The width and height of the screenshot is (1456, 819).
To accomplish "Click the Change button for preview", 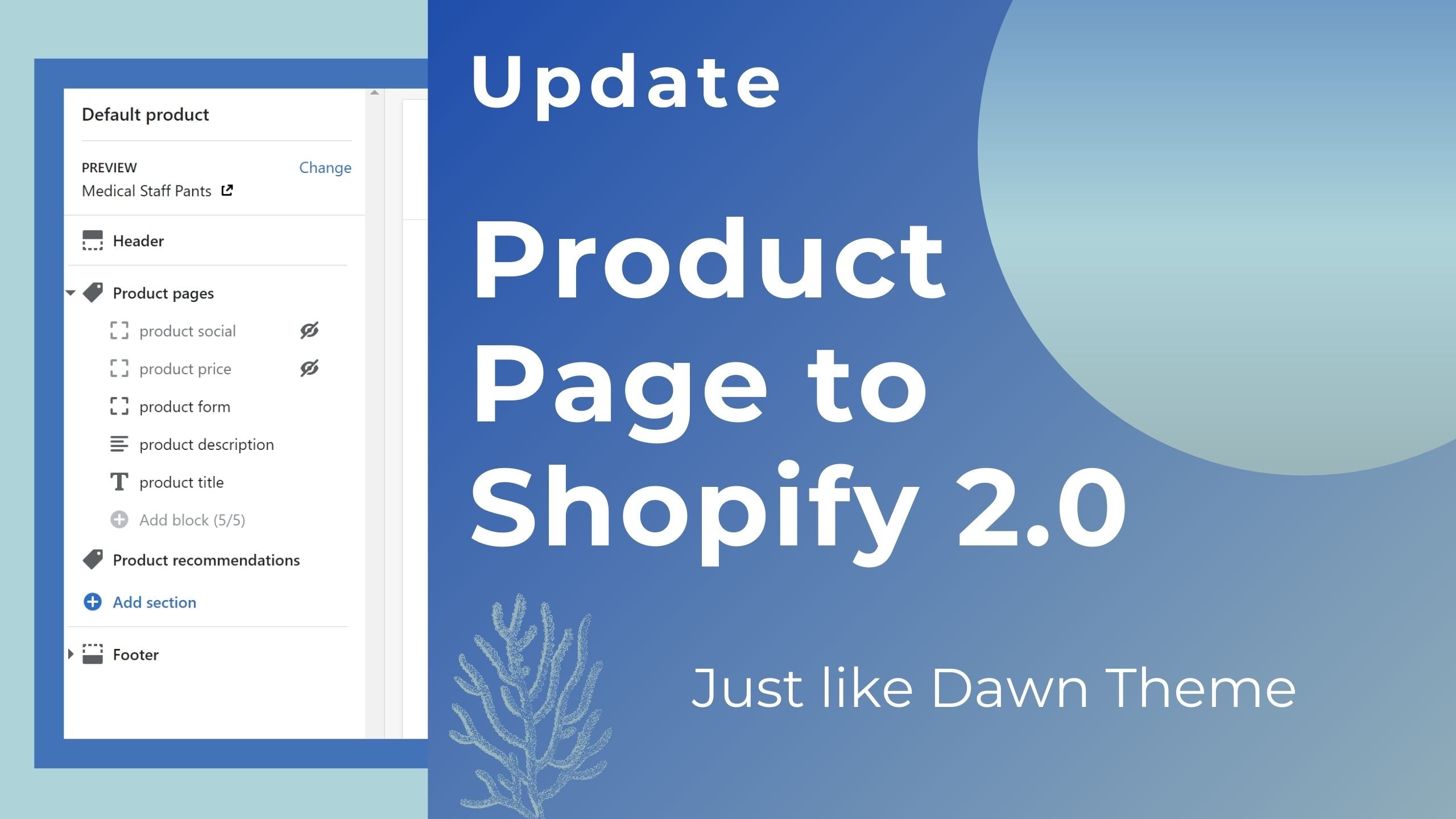I will point(325,167).
